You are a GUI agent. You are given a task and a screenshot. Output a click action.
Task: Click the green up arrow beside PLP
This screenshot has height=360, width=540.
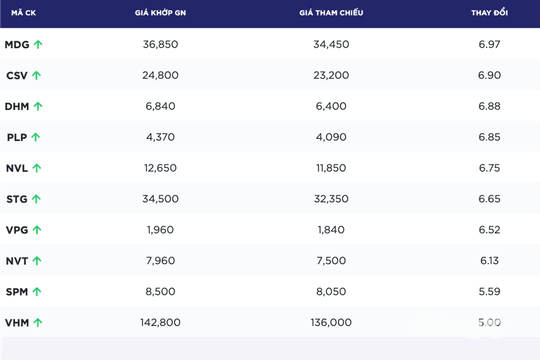(x=35, y=137)
